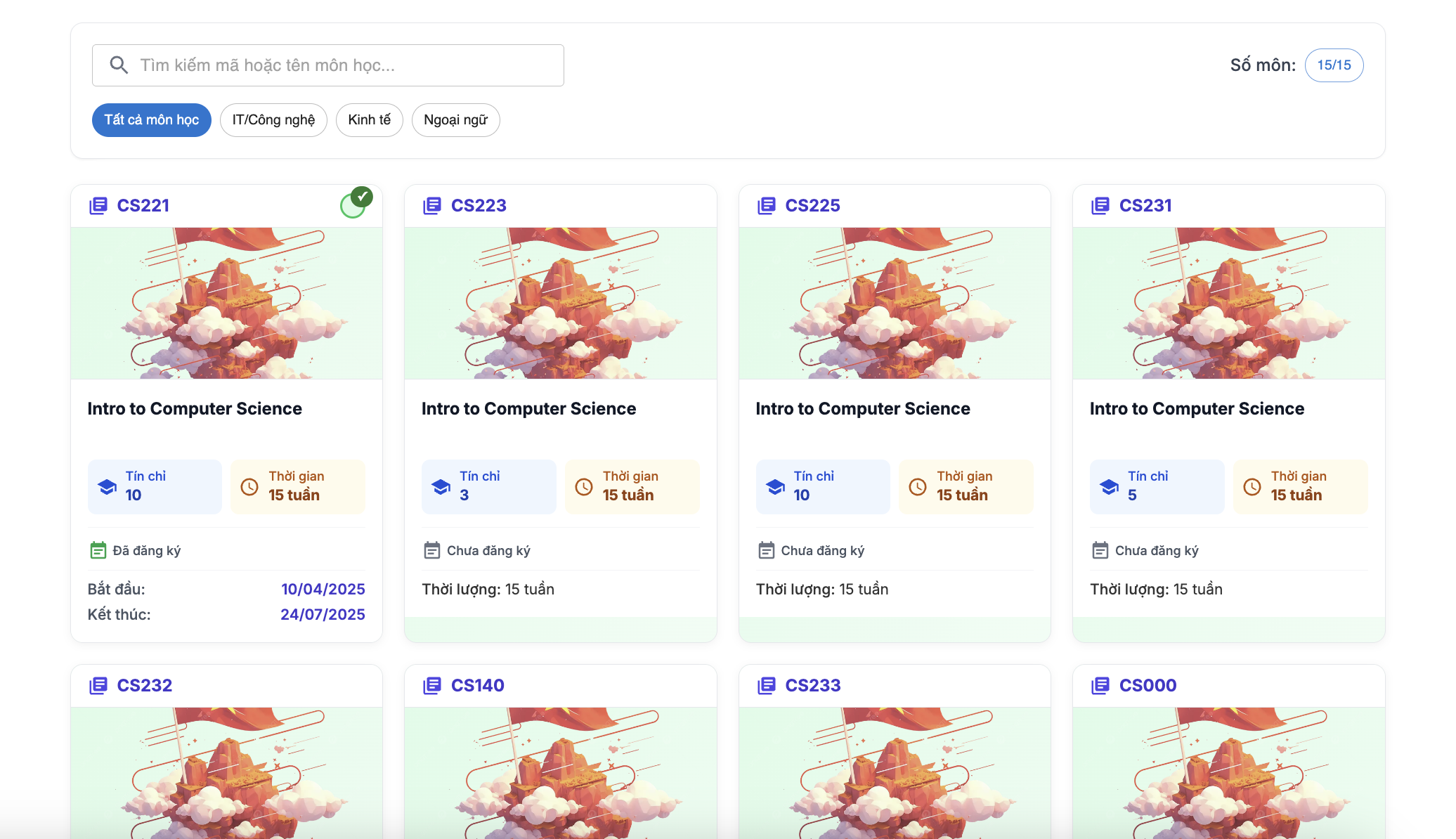Image resolution: width=1456 pixels, height=839 pixels.
Task: Filter by 'Kinh tế' category
Action: coord(369,120)
